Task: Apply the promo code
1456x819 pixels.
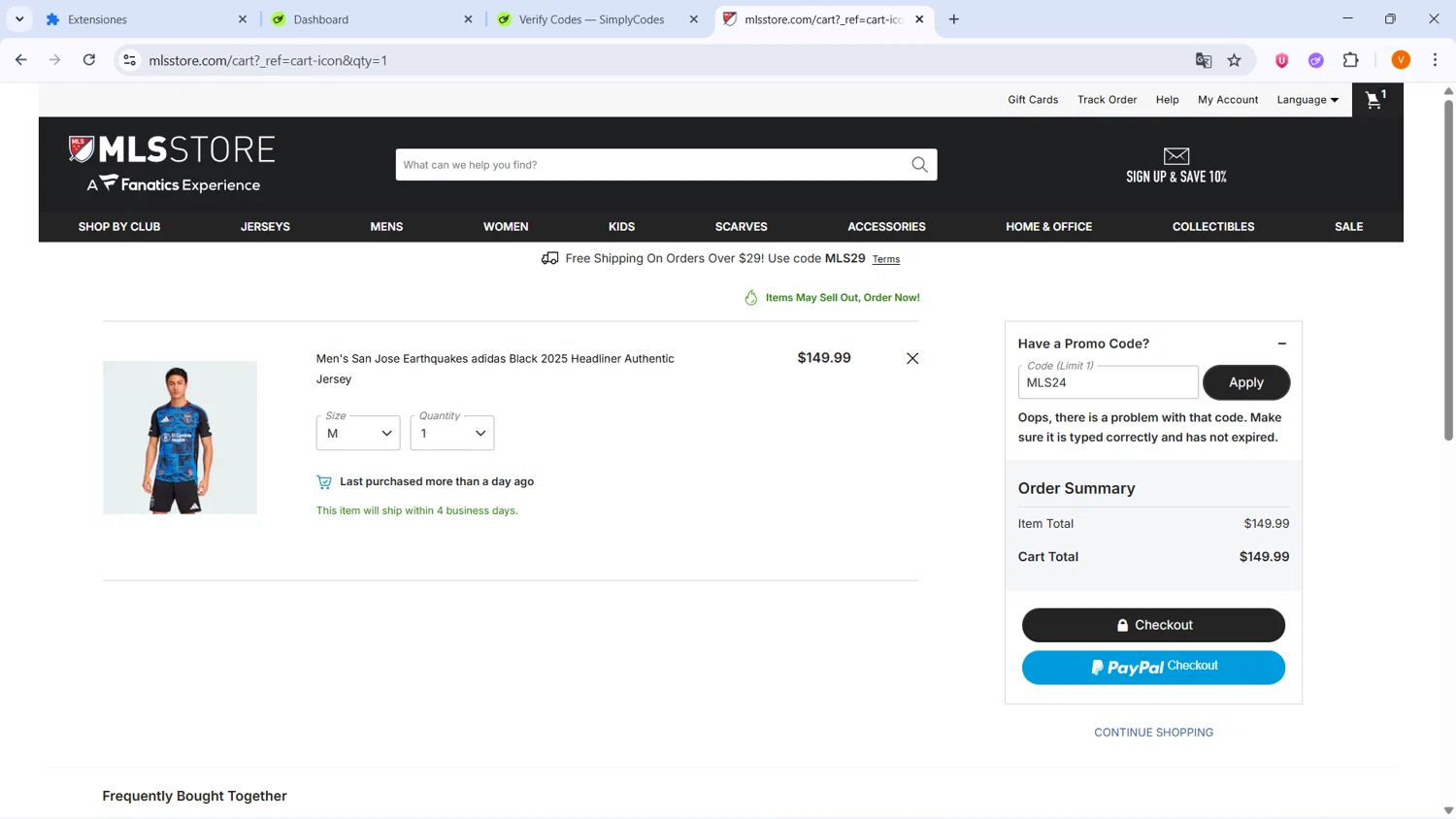Action: pos(1246,382)
